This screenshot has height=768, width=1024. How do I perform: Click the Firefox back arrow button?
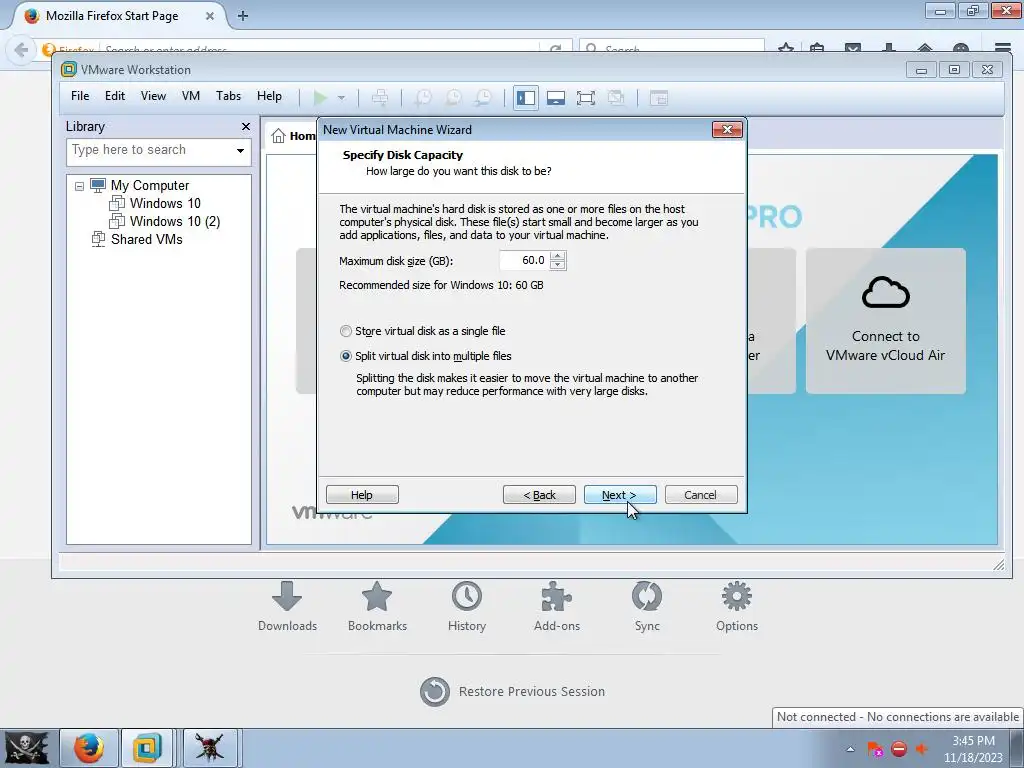[x=21, y=50]
